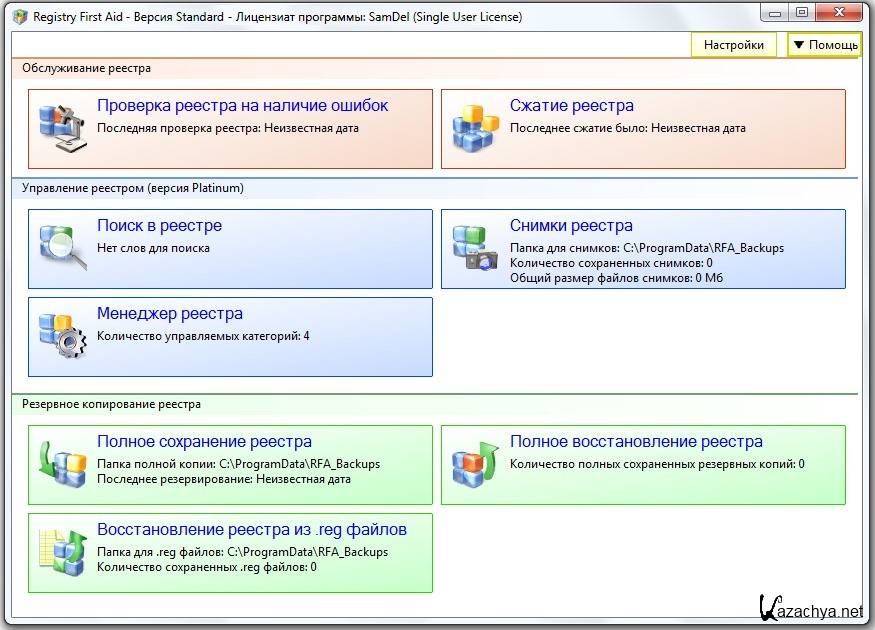Image resolution: width=875 pixels, height=630 pixels.
Task: Open the Настройки settings button
Action: 733,45
